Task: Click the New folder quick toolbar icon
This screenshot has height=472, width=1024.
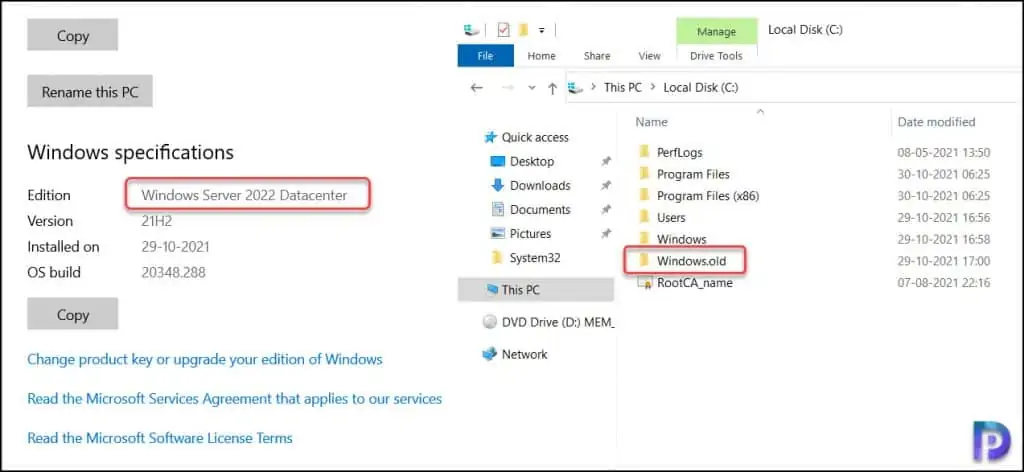Action: point(523,30)
